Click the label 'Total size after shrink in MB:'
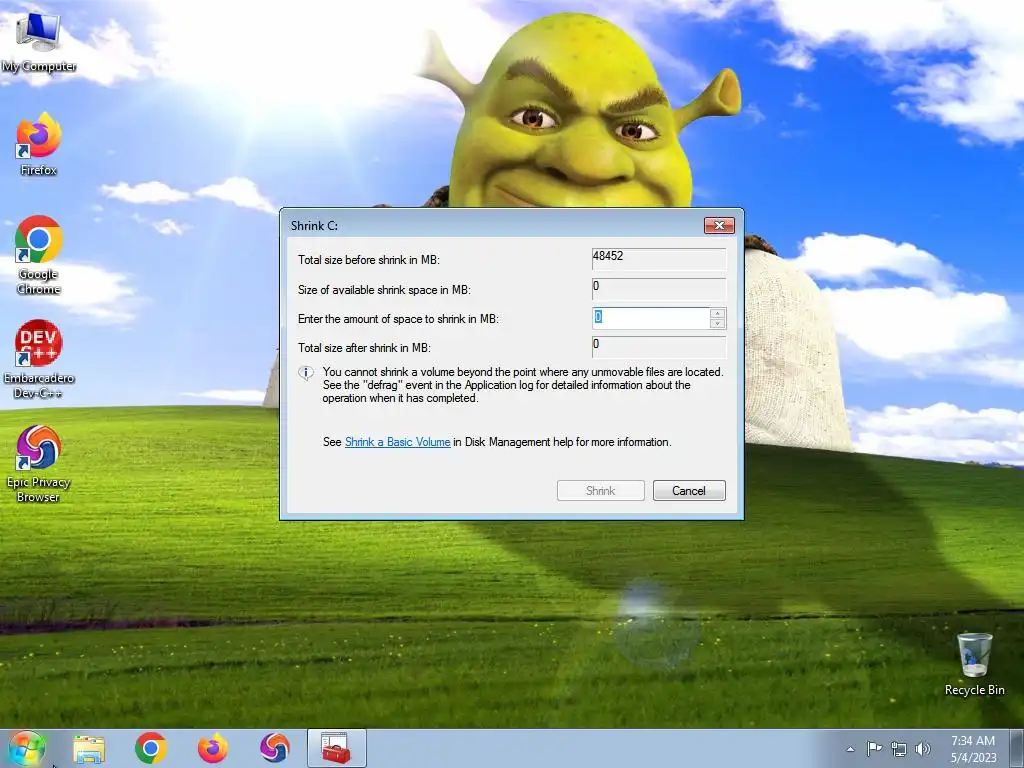 pos(364,348)
